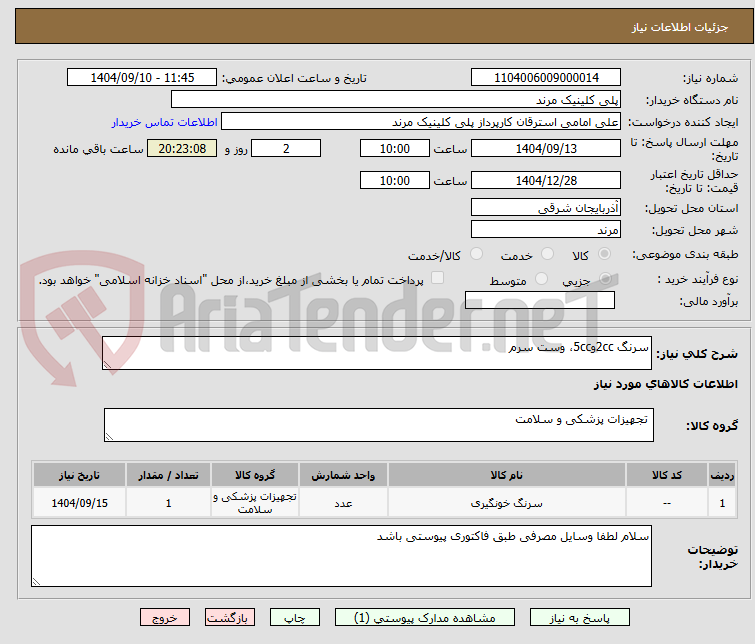The image size is (755, 644).
Task: Click the جزئیات اطلاعات نیاز page title
Action: tap(680, 27)
